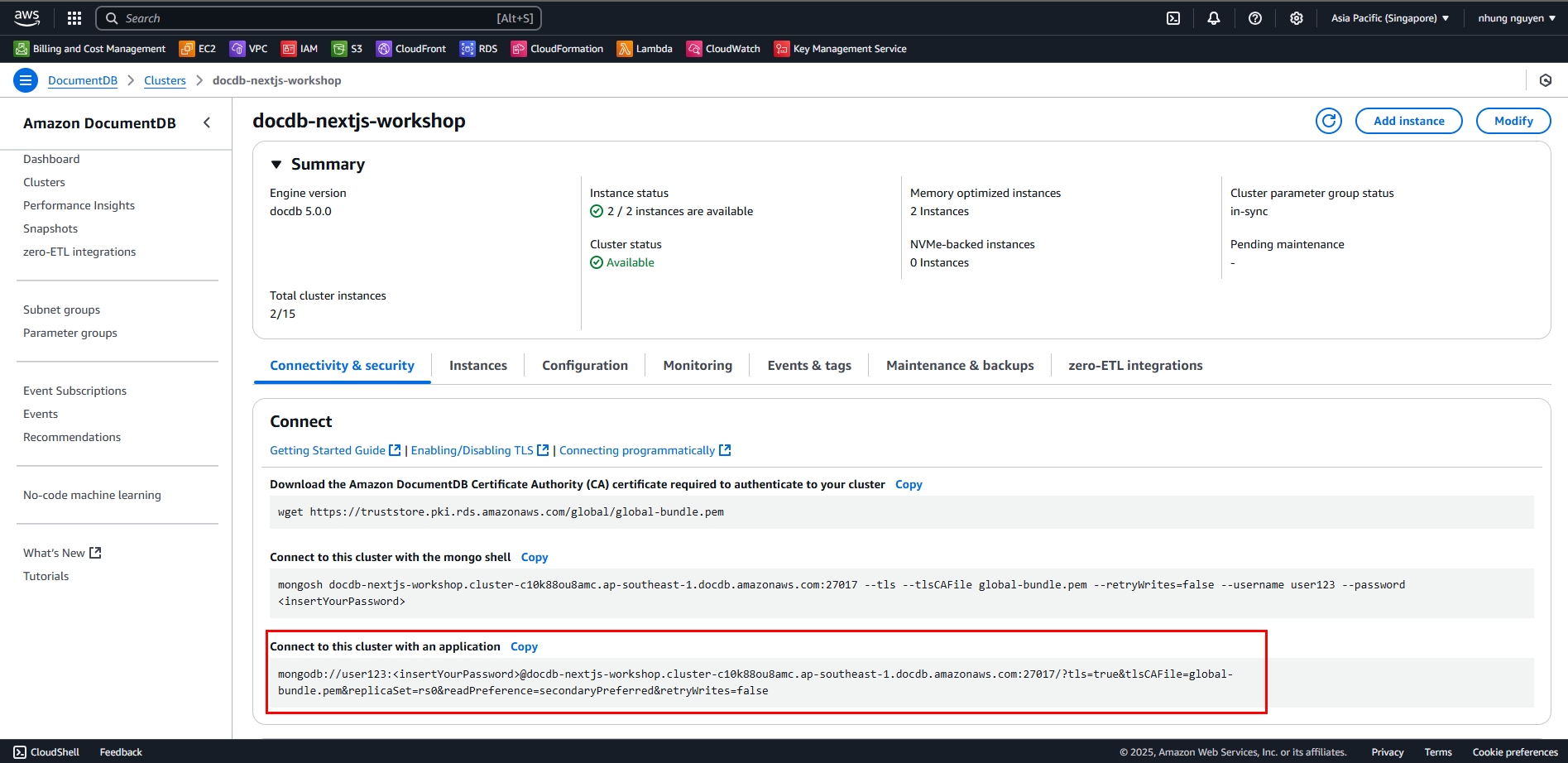Open Clusters in sidebar

(x=44, y=182)
